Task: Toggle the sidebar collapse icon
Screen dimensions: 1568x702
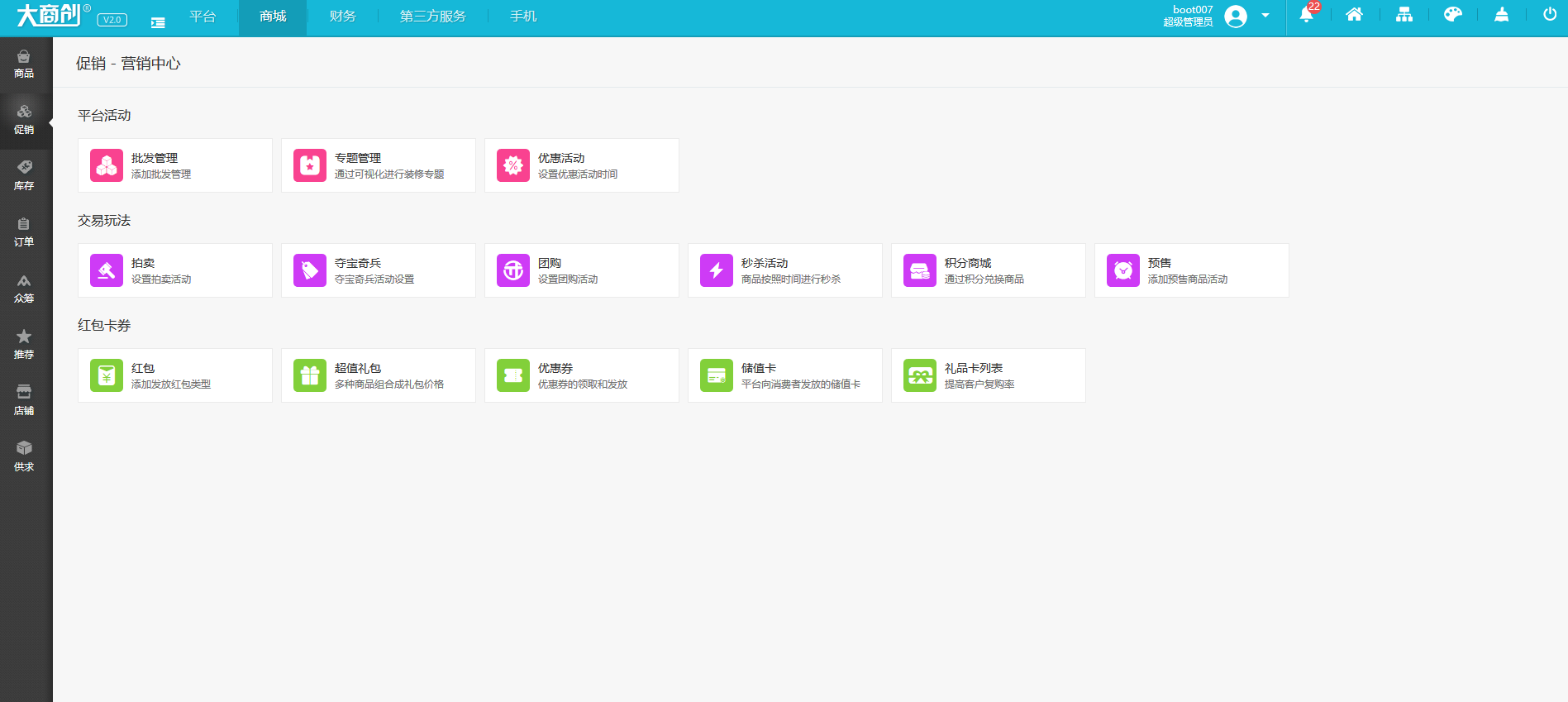Action: [x=158, y=22]
